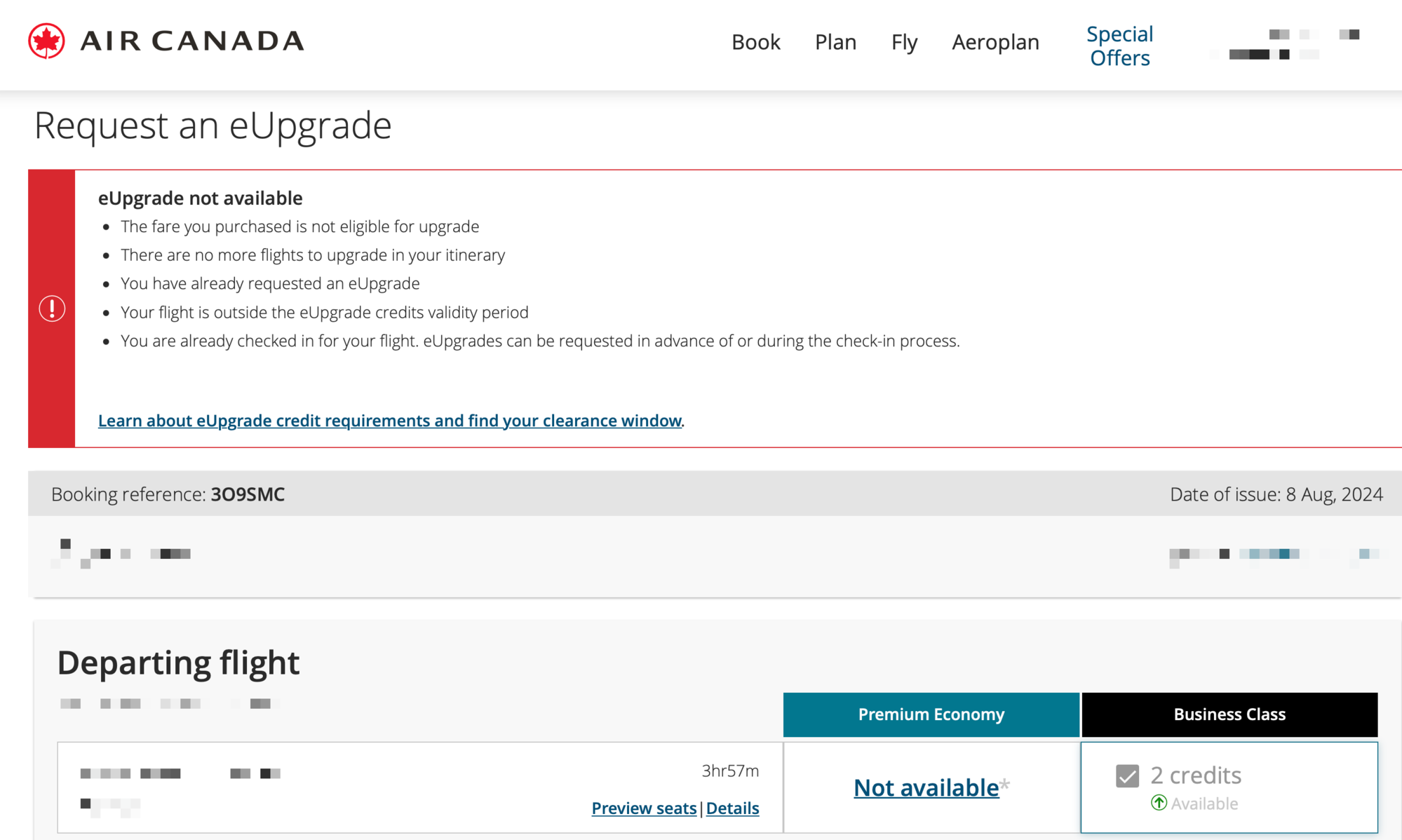Select the Business Class column header

[x=1229, y=714]
